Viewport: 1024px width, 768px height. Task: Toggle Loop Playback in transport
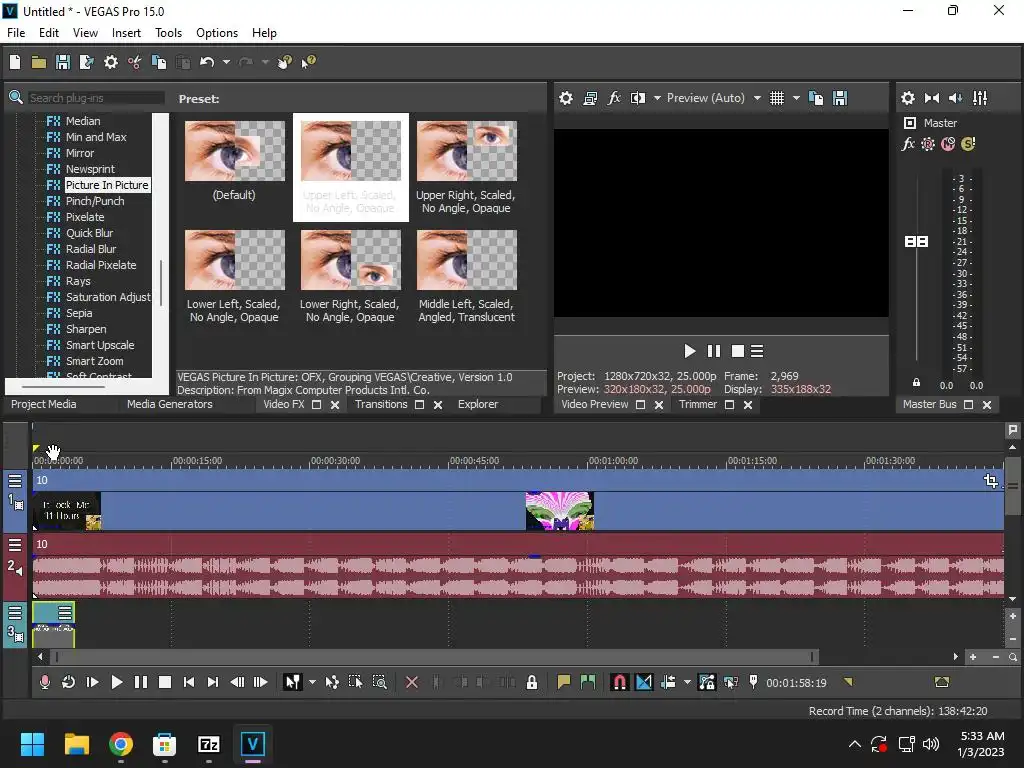pyautogui.click(x=68, y=682)
